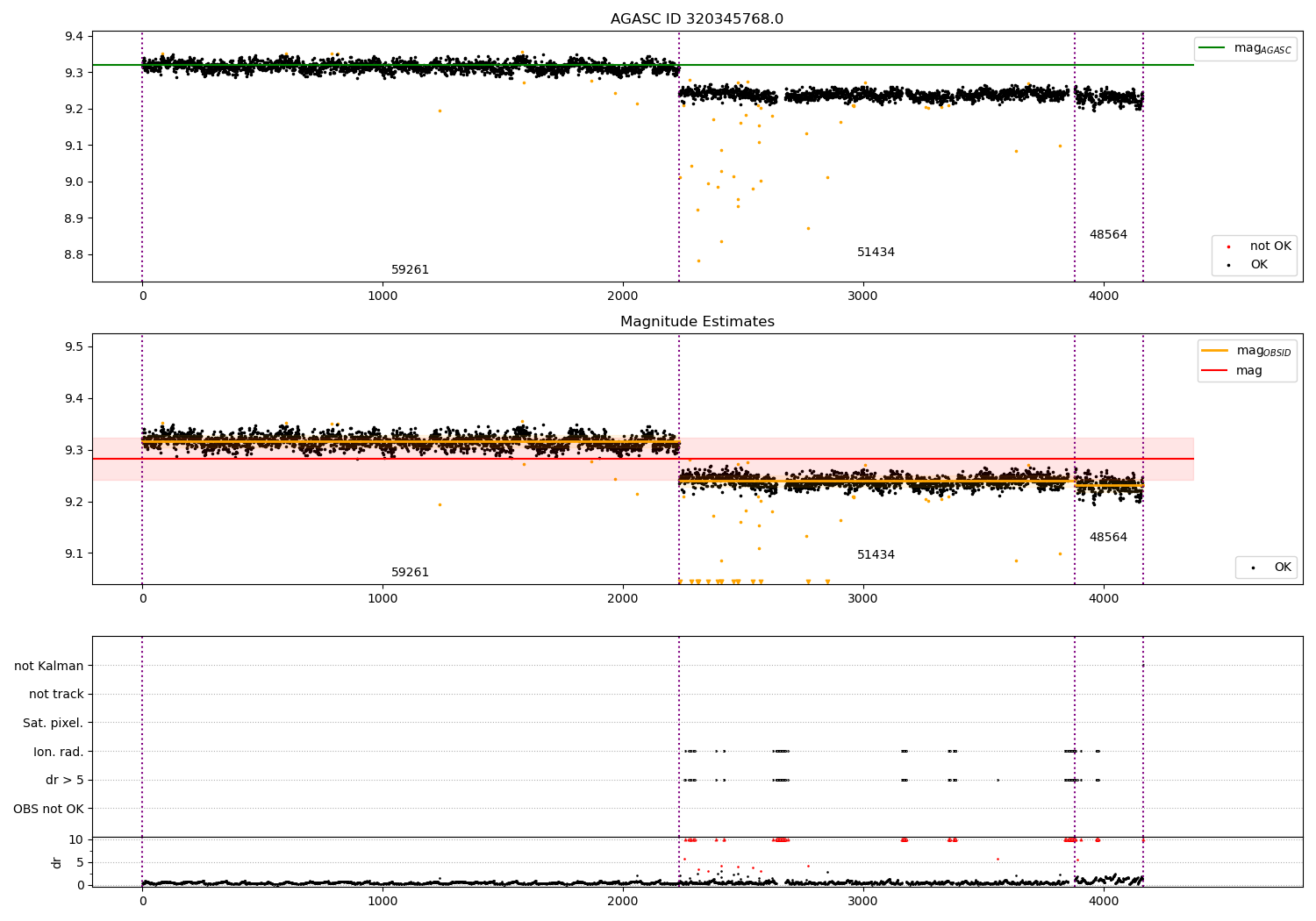Click x-axis tick 2000 under top plot
1316x921 pixels.
coord(623,296)
